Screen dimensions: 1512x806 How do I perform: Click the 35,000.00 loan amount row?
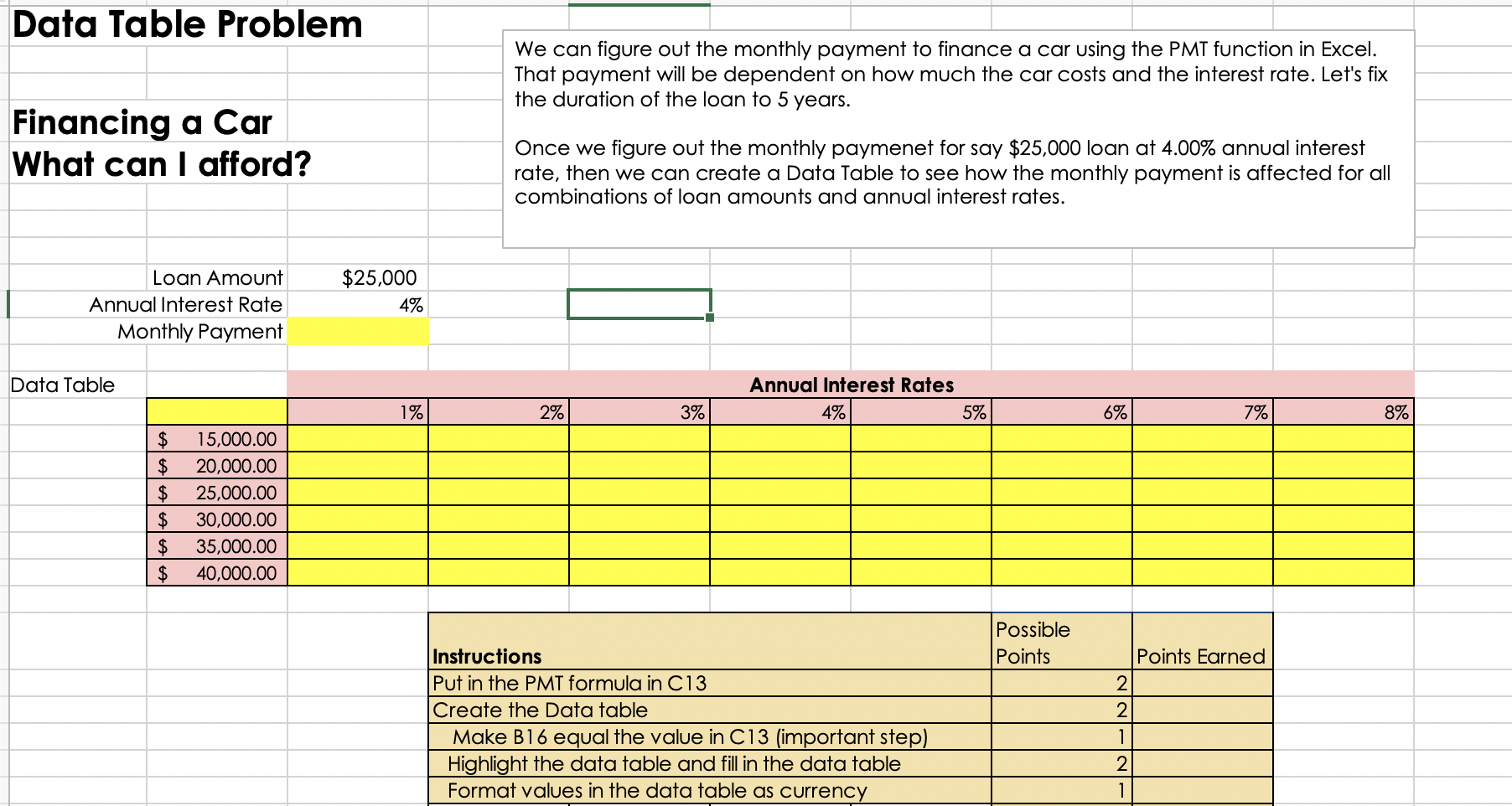click(217, 545)
